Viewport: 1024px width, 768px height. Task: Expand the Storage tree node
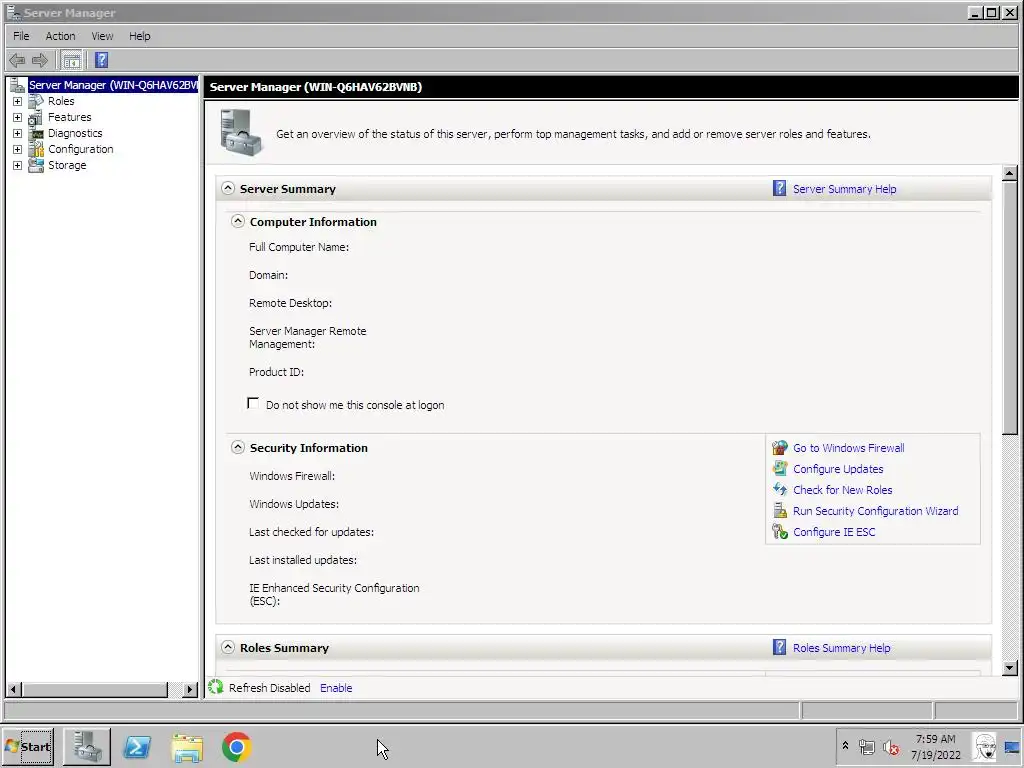tap(18, 165)
